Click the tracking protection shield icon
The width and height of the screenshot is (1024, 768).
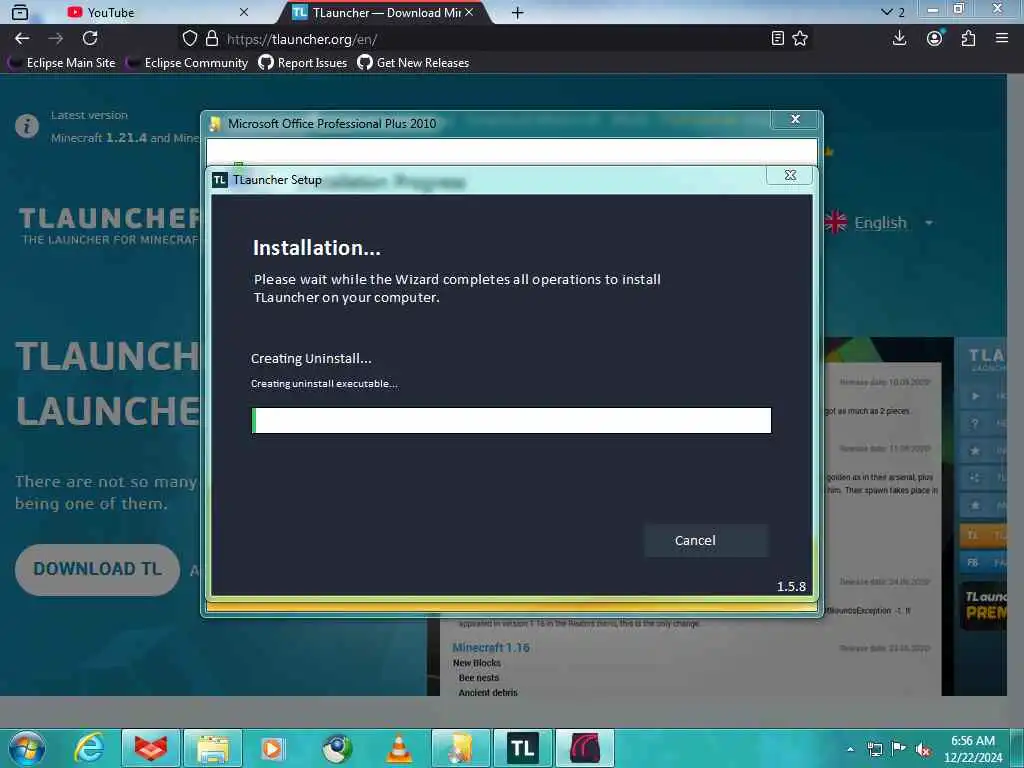tap(189, 39)
